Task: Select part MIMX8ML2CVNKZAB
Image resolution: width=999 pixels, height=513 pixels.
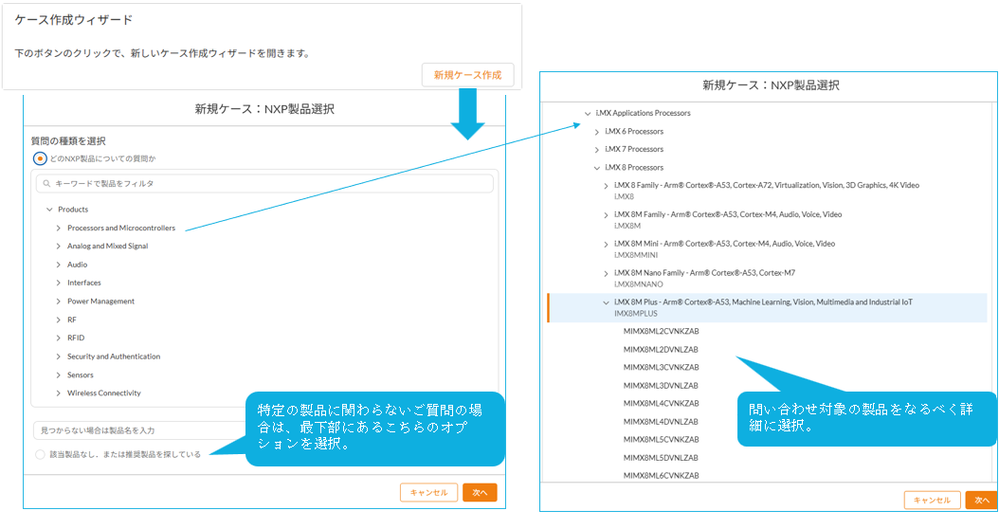Action: point(661,331)
